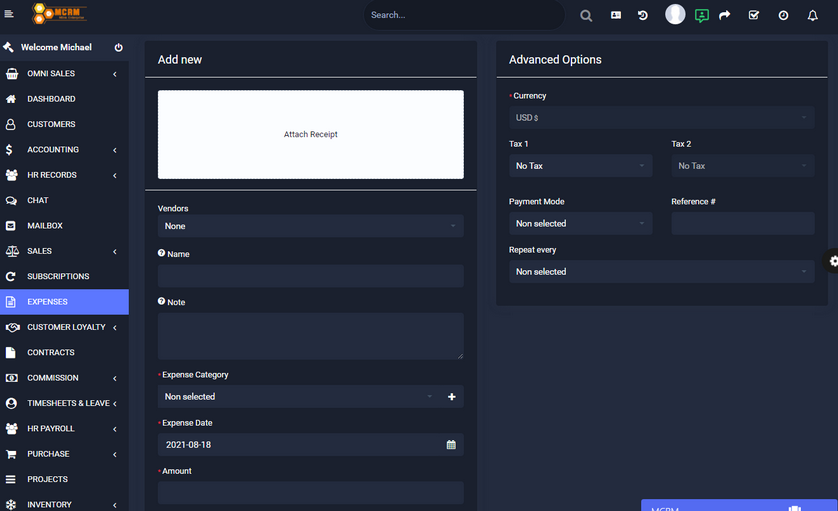Click the to-do checkmark icon in header

(754, 15)
